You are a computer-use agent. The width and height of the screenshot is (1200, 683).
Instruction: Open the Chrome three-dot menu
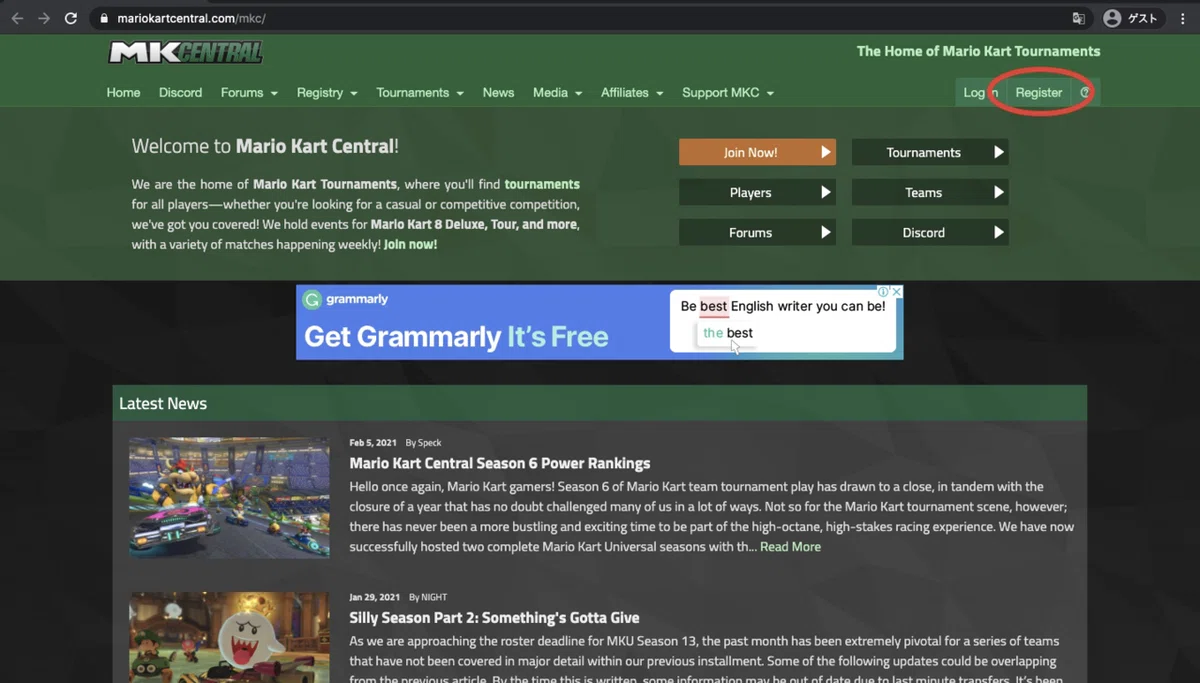[x=1183, y=18]
